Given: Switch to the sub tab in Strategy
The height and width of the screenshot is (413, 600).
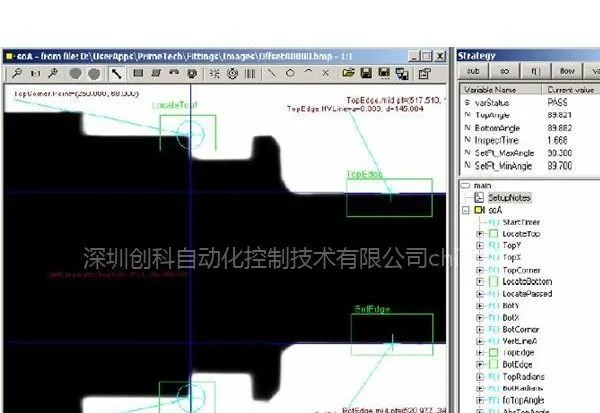Looking at the screenshot, I should pyautogui.click(x=473, y=71).
